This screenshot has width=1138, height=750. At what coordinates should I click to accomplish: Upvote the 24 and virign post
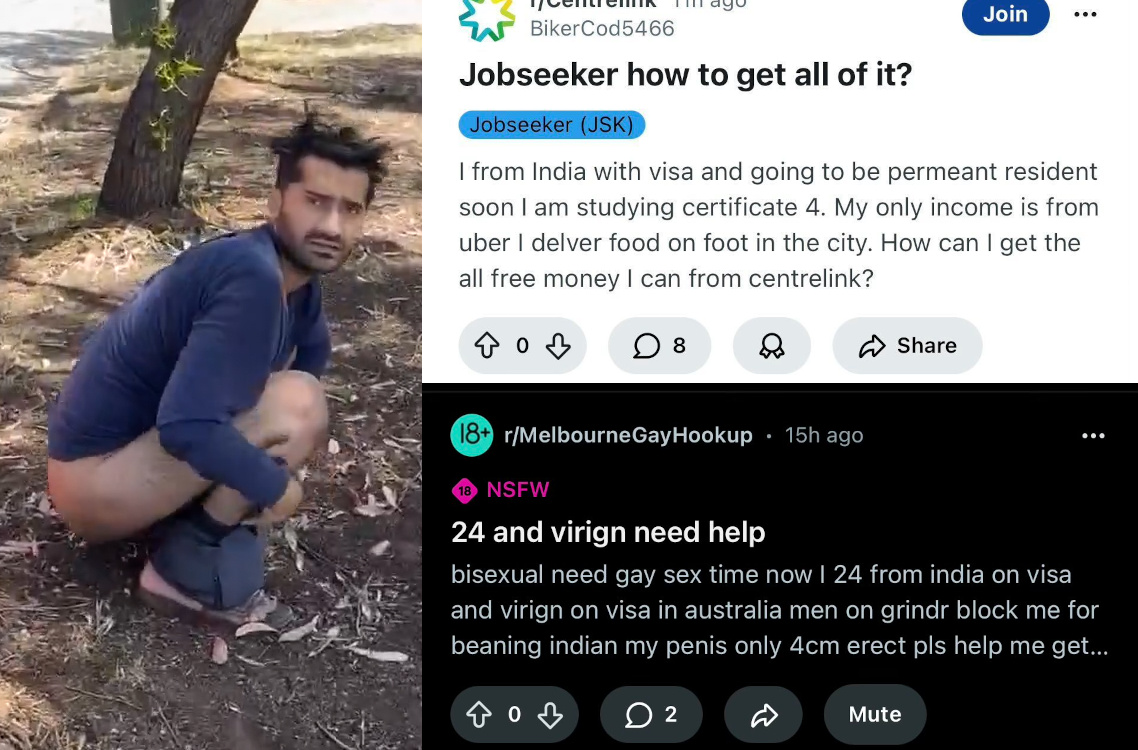tap(479, 714)
